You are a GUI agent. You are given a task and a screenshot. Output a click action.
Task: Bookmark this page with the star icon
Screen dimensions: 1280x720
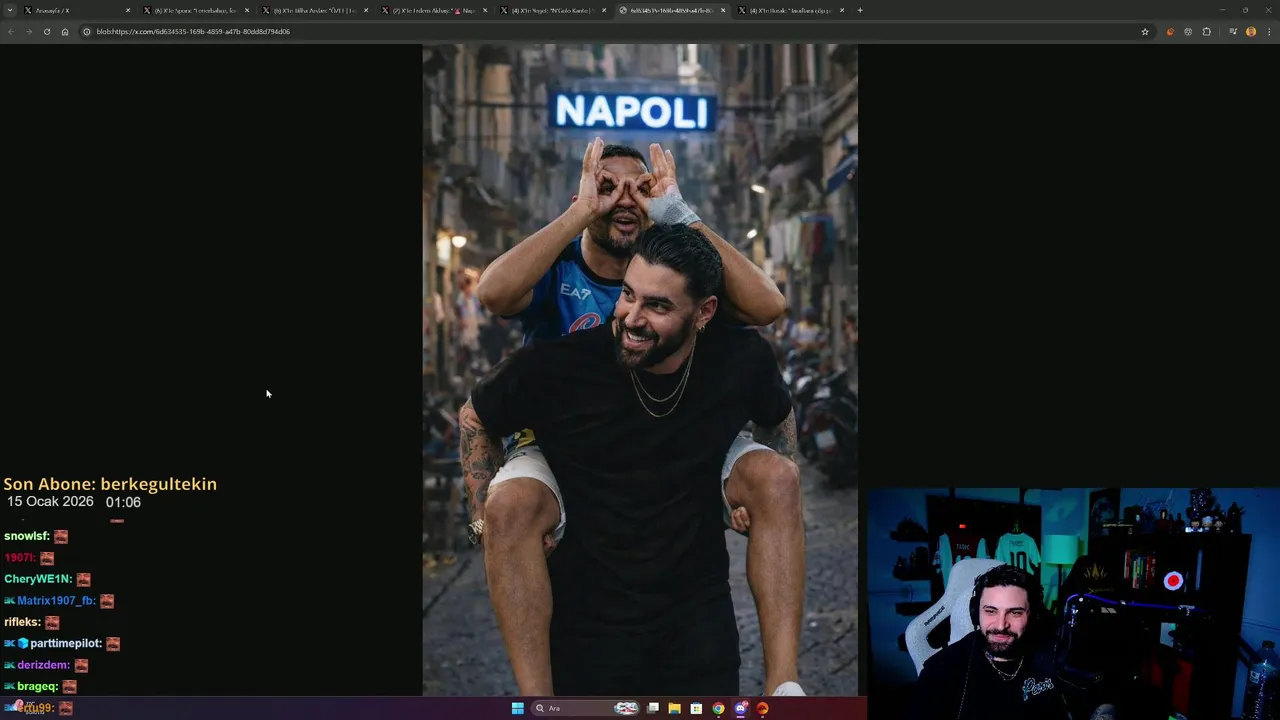coord(1145,31)
